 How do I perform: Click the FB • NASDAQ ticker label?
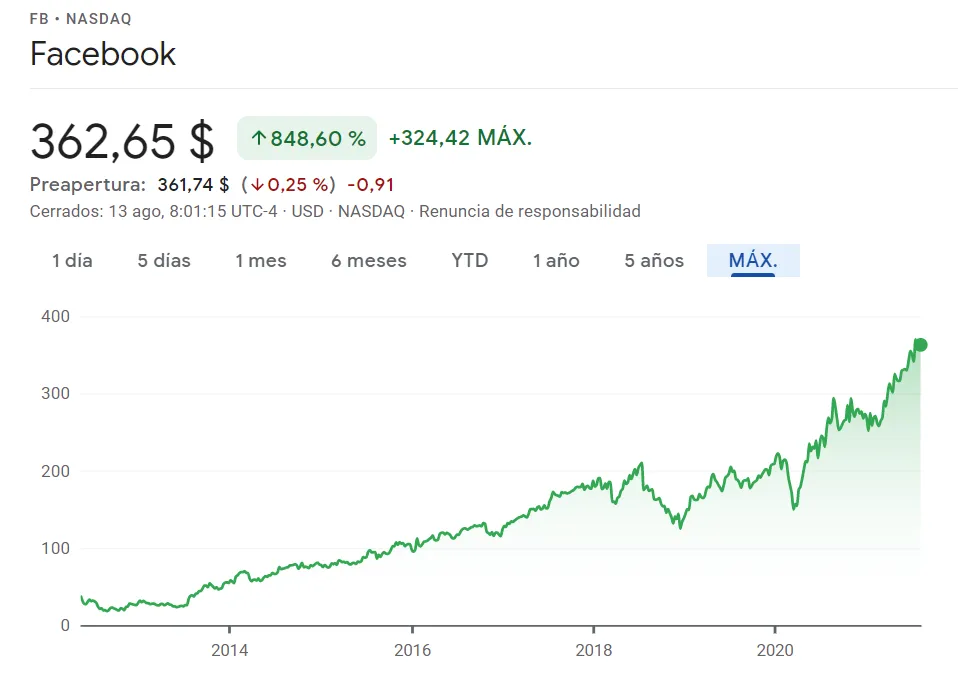81,19
